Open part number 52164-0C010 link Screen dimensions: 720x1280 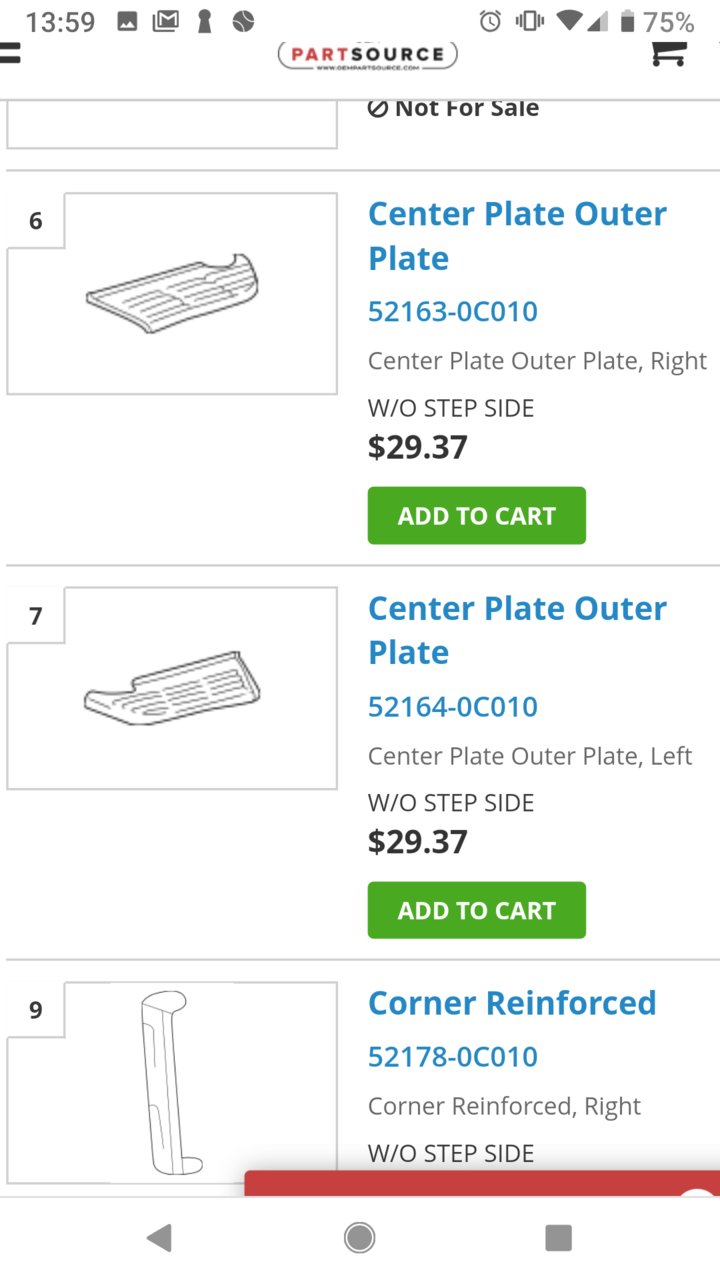coord(453,707)
